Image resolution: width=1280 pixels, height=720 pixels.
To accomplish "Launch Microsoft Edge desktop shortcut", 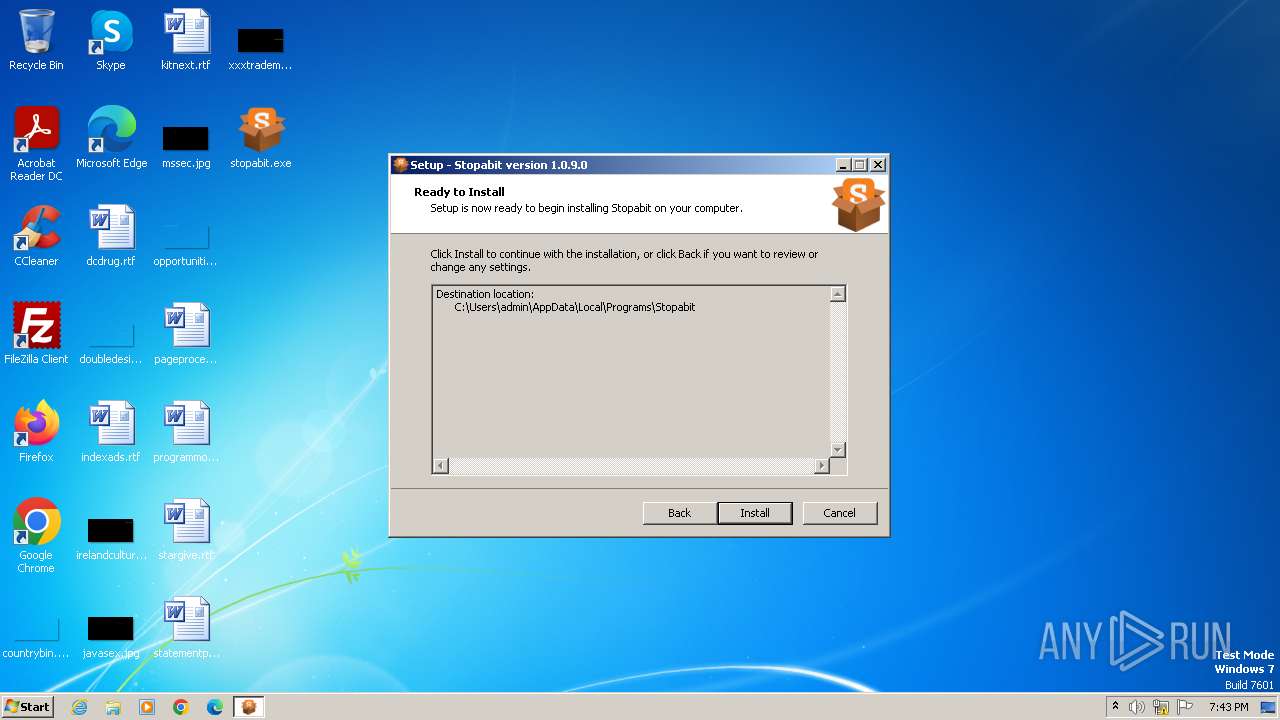I will (x=111, y=138).
